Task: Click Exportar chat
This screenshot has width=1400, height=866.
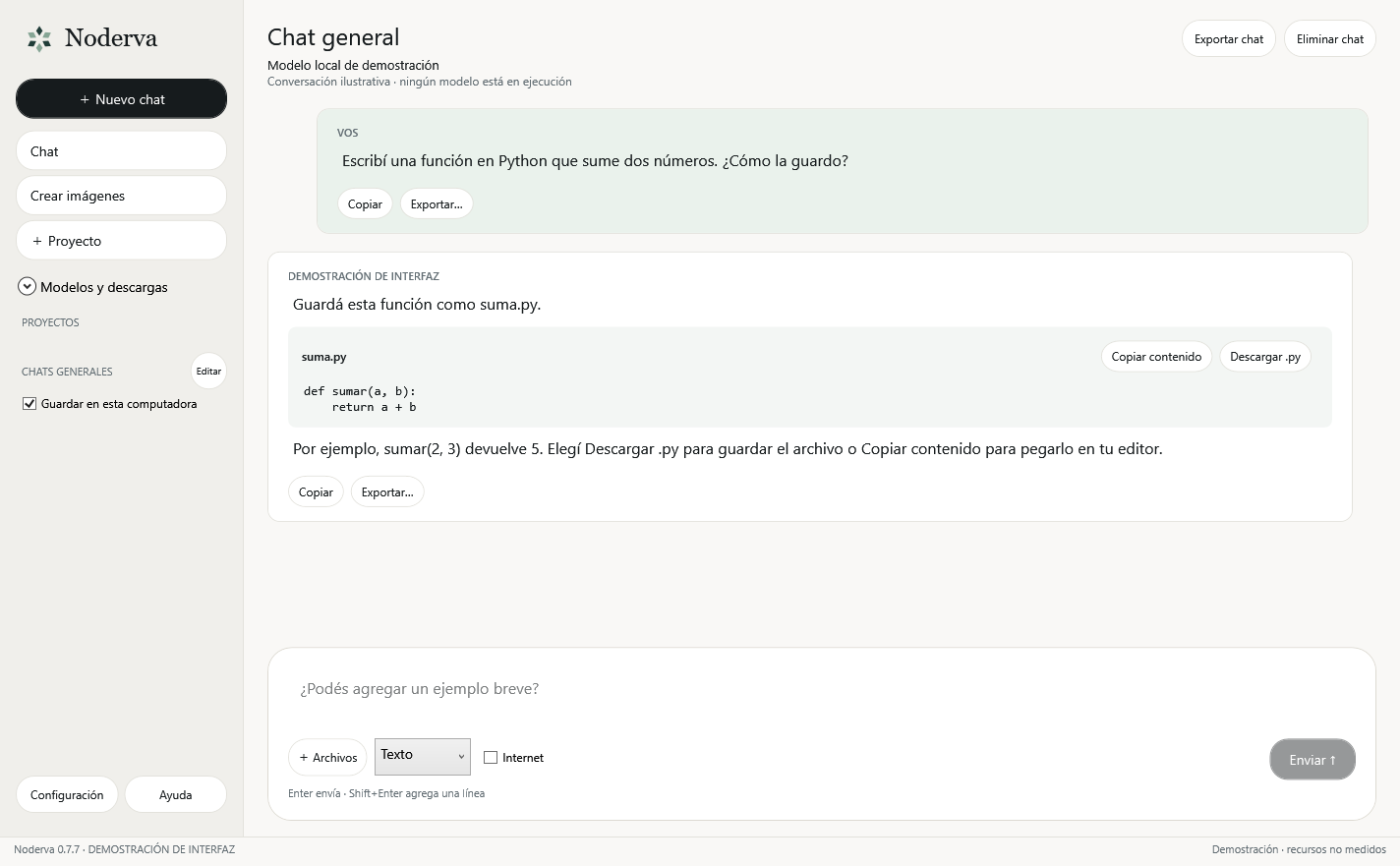Action: coord(1229,39)
